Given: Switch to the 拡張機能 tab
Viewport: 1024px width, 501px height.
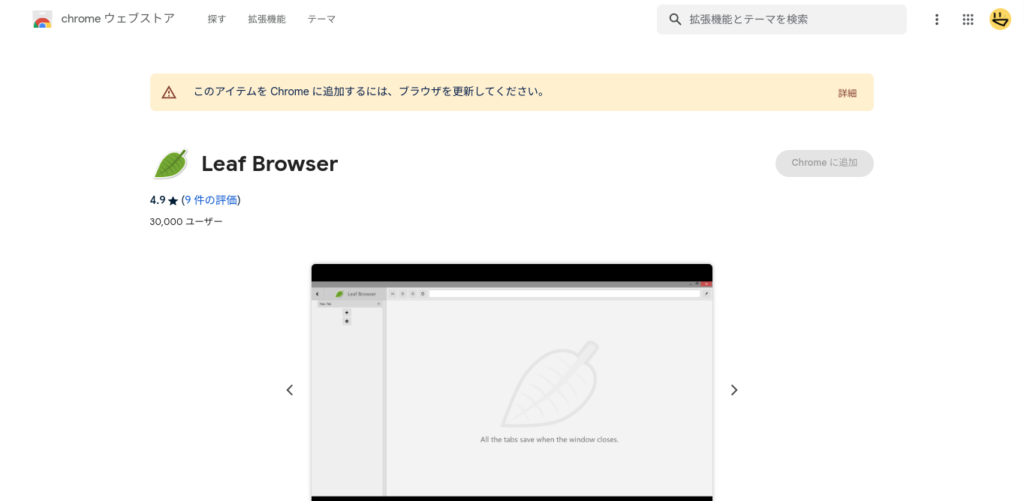Looking at the screenshot, I should pyautogui.click(x=267, y=19).
